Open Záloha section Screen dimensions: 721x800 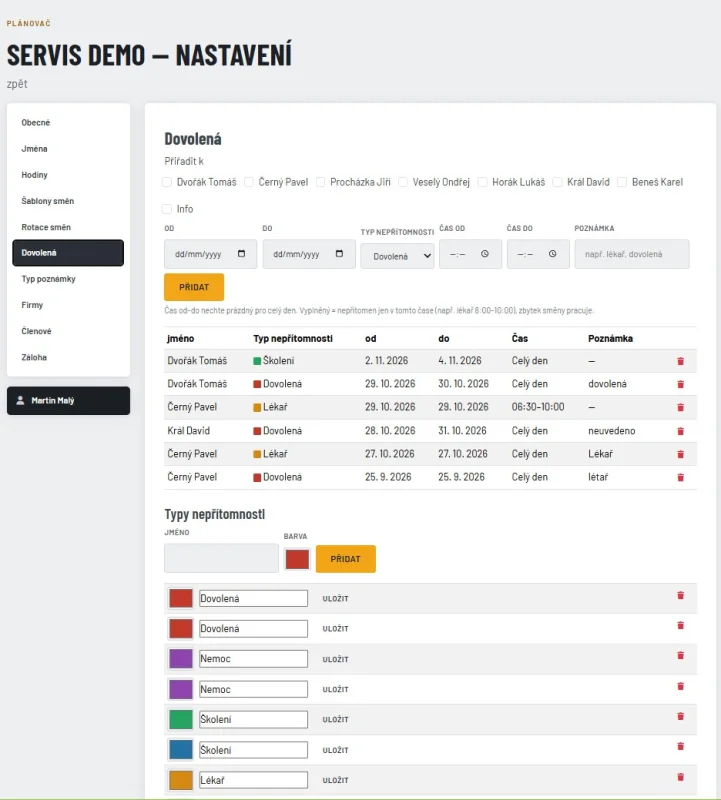click(x=68, y=357)
